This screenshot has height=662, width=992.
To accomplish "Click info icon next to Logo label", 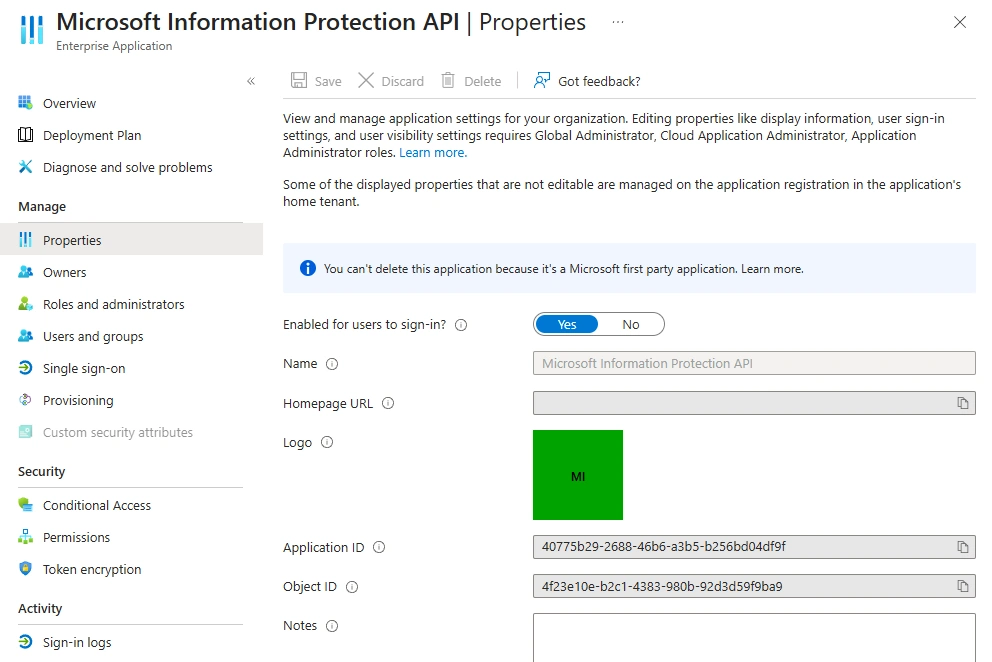I will [x=327, y=443].
